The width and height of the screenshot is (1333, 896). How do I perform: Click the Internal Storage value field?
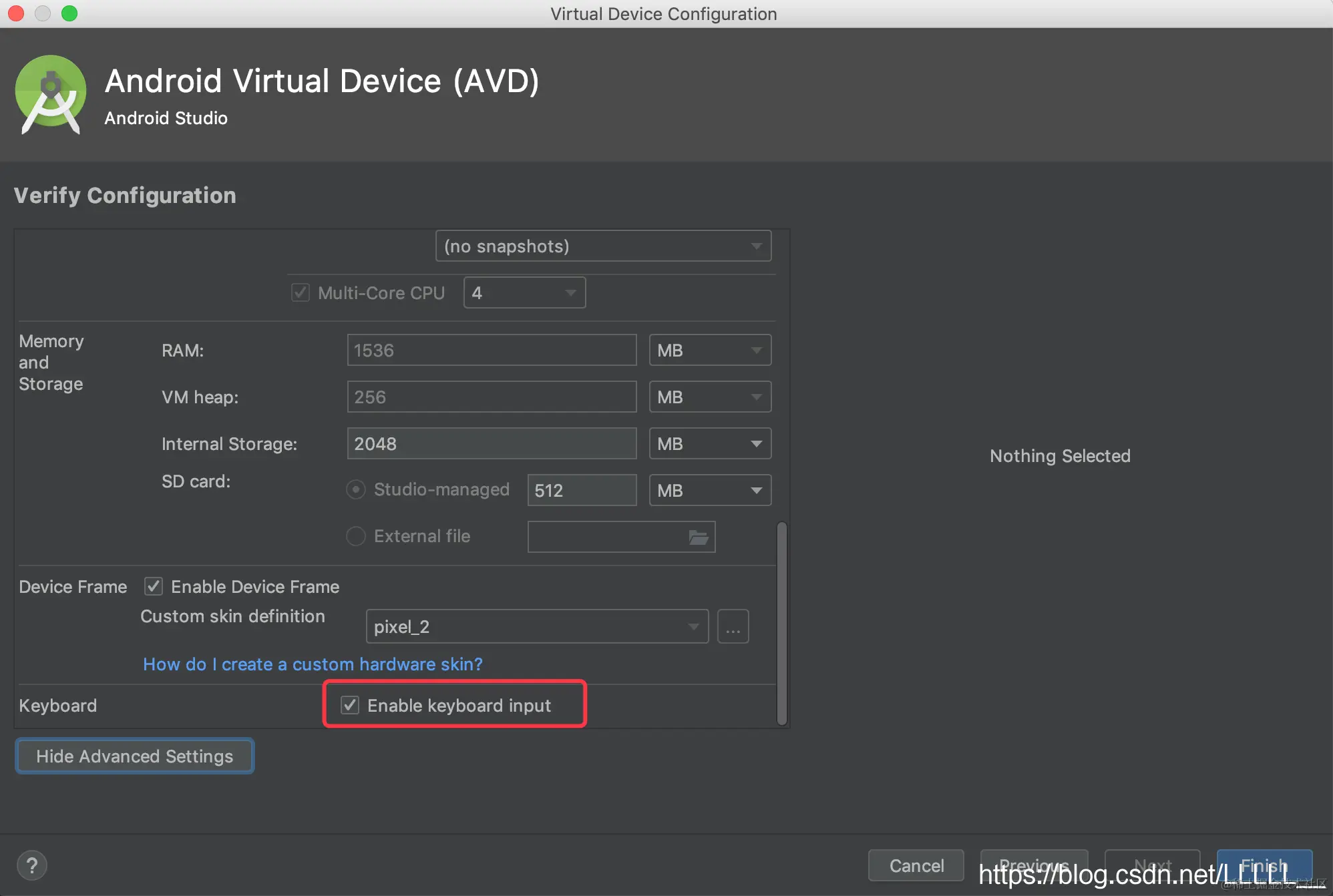pyautogui.click(x=491, y=443)
